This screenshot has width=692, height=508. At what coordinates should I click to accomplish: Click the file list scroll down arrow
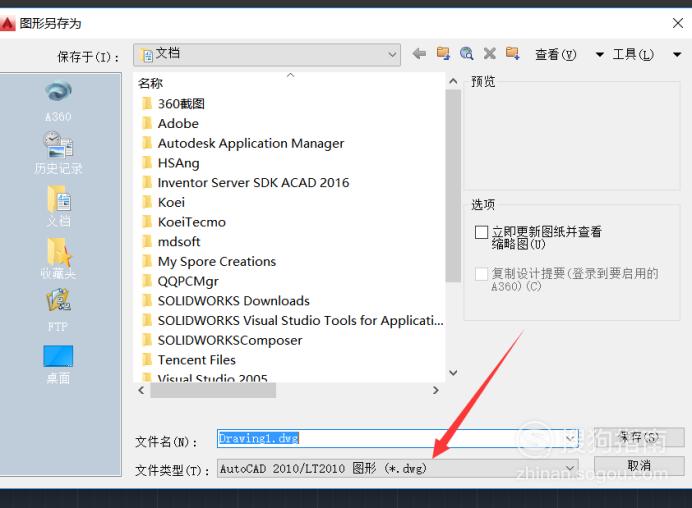click(x=453, y=373)
